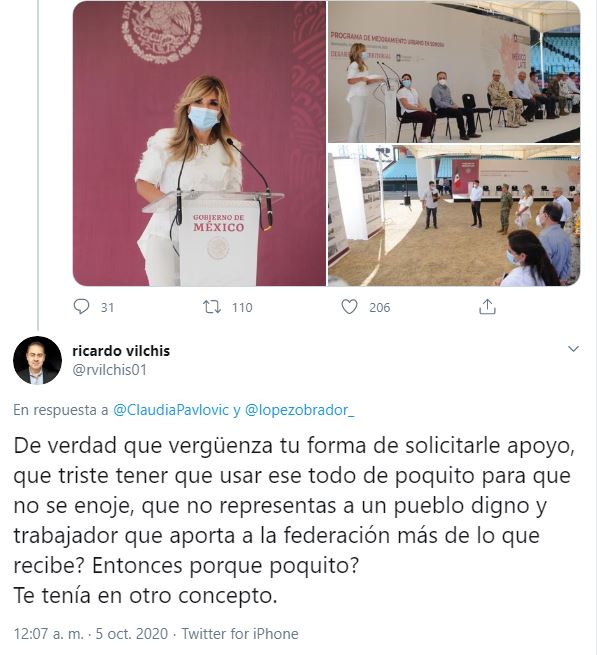This screenshot has height=655, width=597.
Task: Click the 5 oct. 2020 date
Action: tap(132, 634)
